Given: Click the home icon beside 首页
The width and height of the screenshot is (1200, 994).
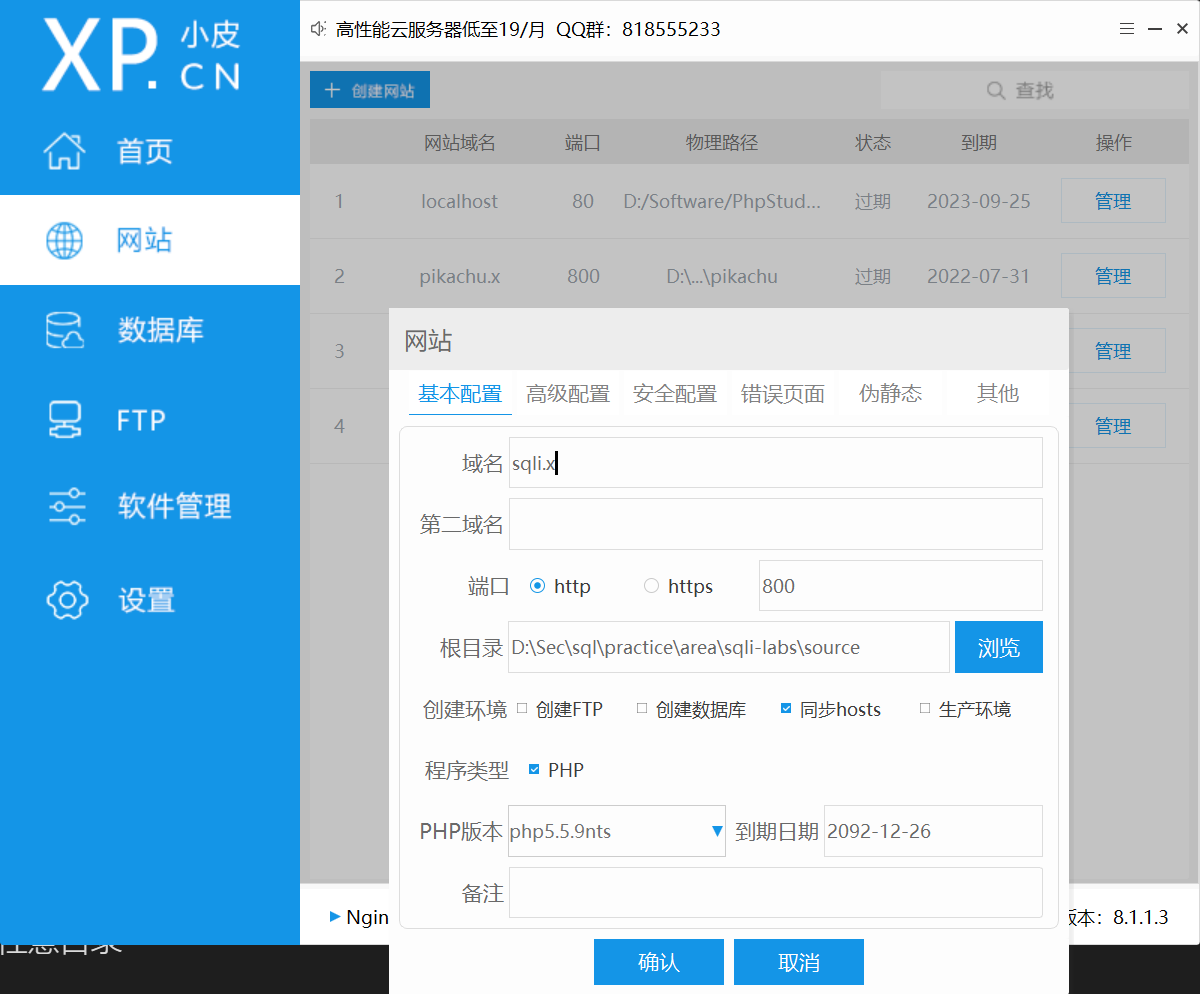Looking at the screenshot, I should tap(65, 151).
